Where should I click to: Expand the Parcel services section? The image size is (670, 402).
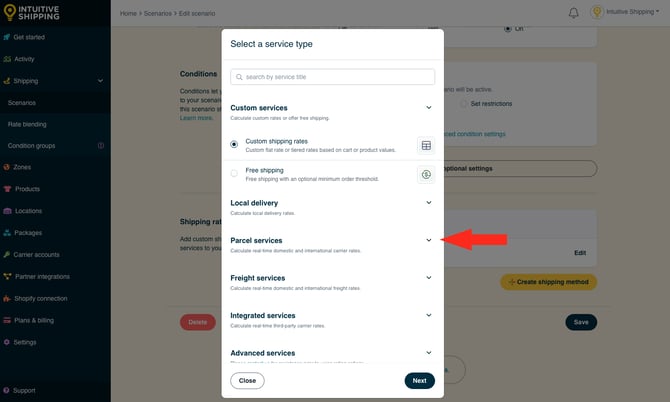tap(429, 240)
